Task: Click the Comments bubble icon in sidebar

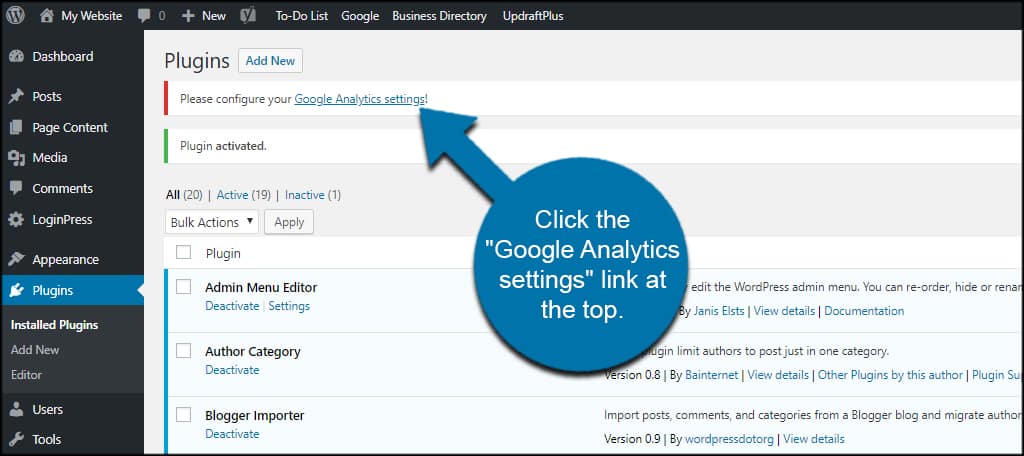Action: [16, 188]
